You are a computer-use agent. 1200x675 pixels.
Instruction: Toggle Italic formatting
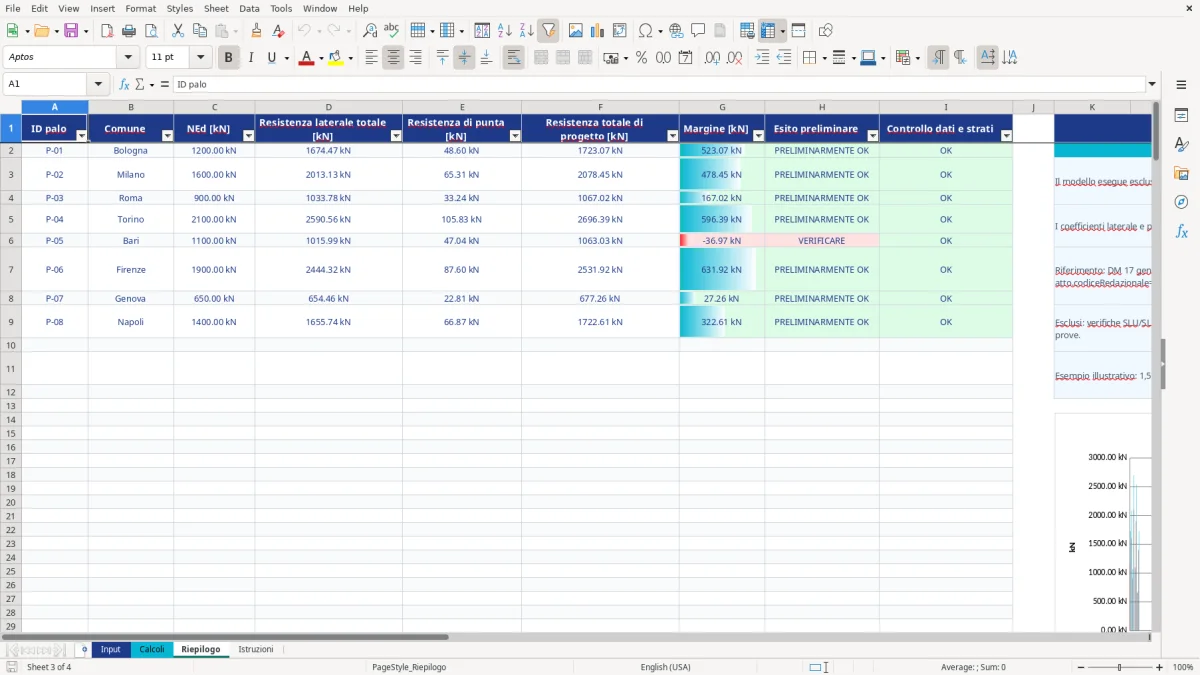[x=251, y=58]
